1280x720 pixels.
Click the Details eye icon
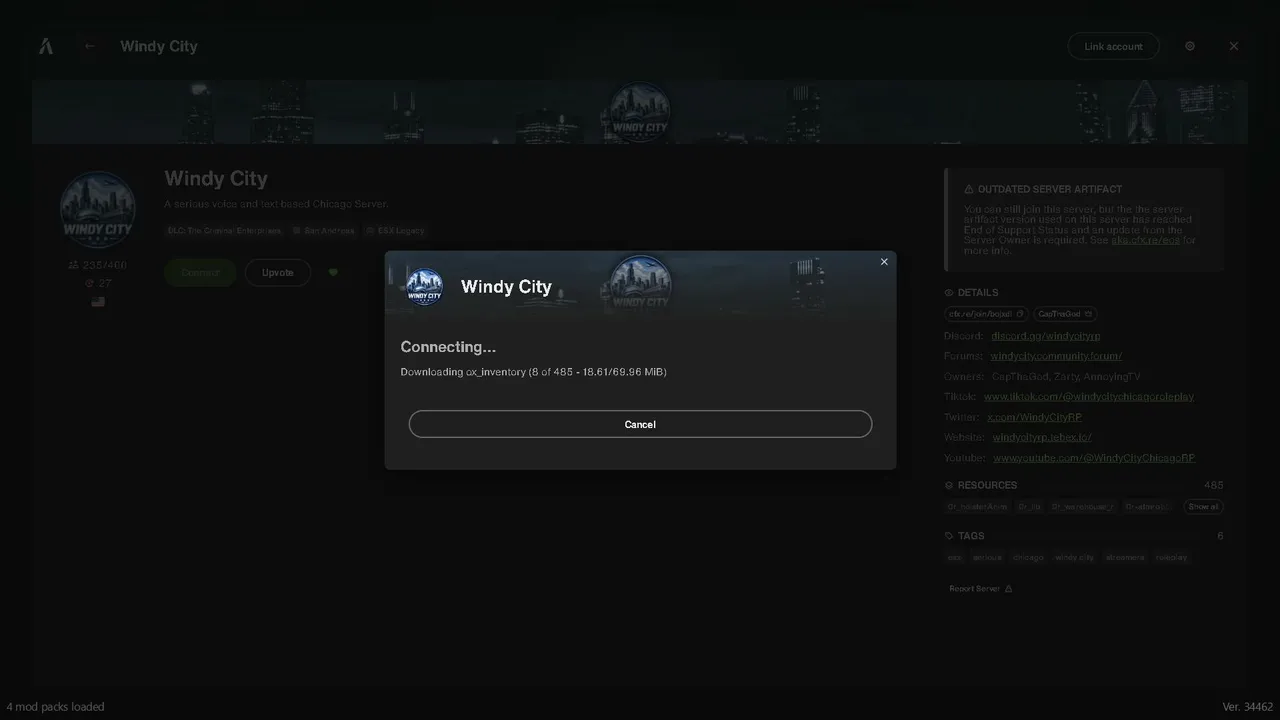pos(949,293)
